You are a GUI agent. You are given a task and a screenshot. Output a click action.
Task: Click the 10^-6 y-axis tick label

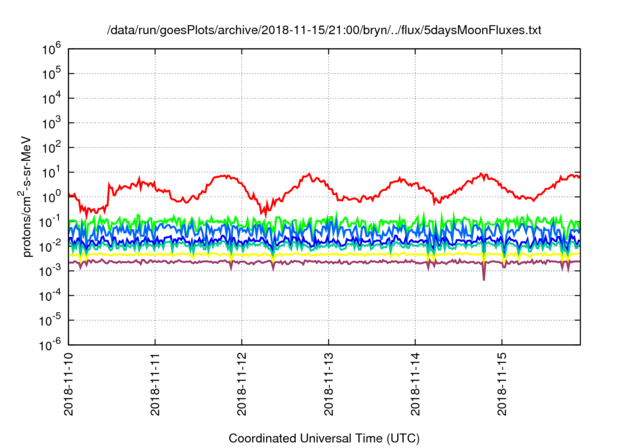click(x=50, y=345)
